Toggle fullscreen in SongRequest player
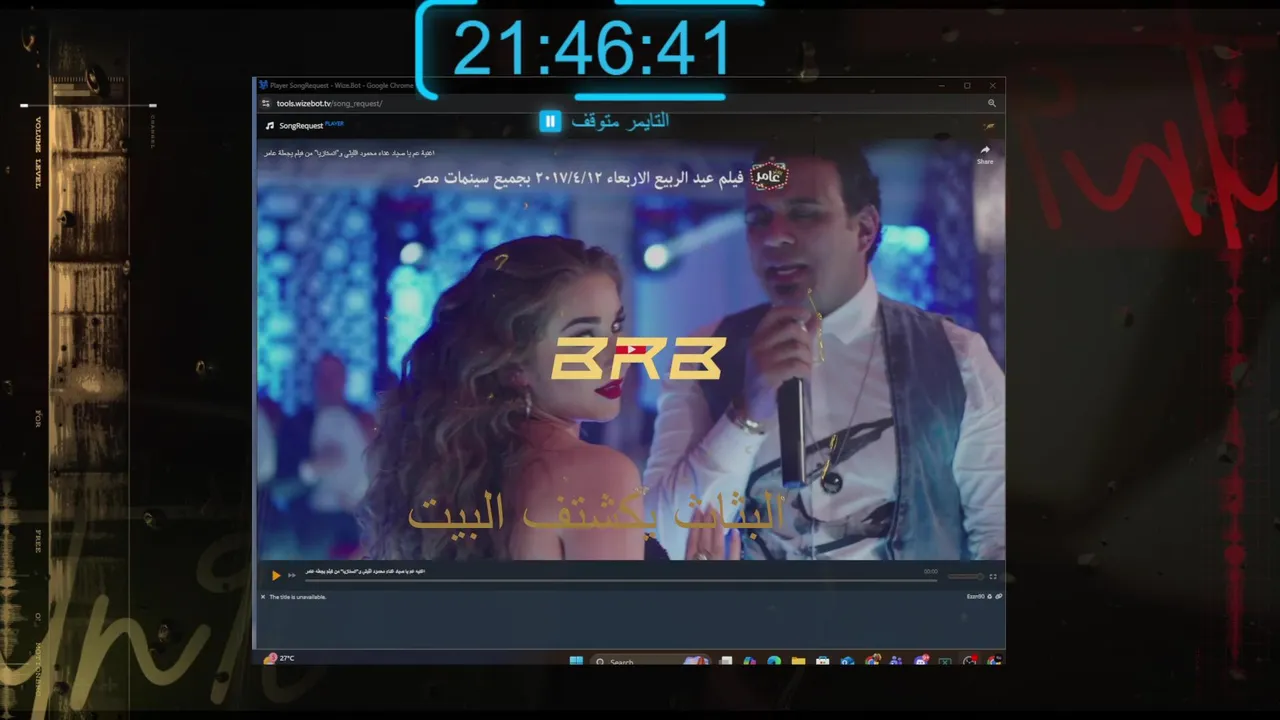The width and height of the screenshot is (1280, 720). pyautogui.click(x=993, y=576)
